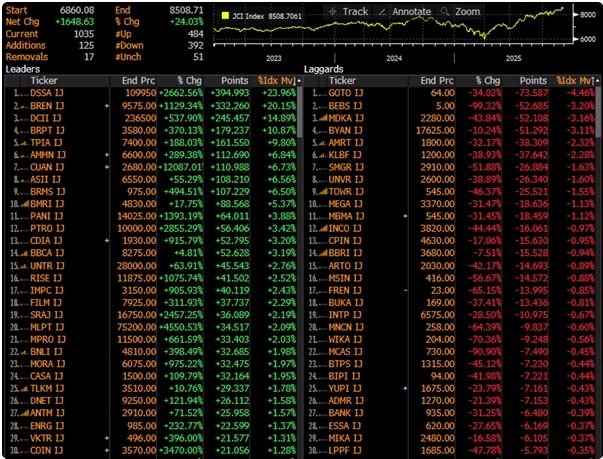Click the Additions count 125
603x459 pixels.
point(86,45)
